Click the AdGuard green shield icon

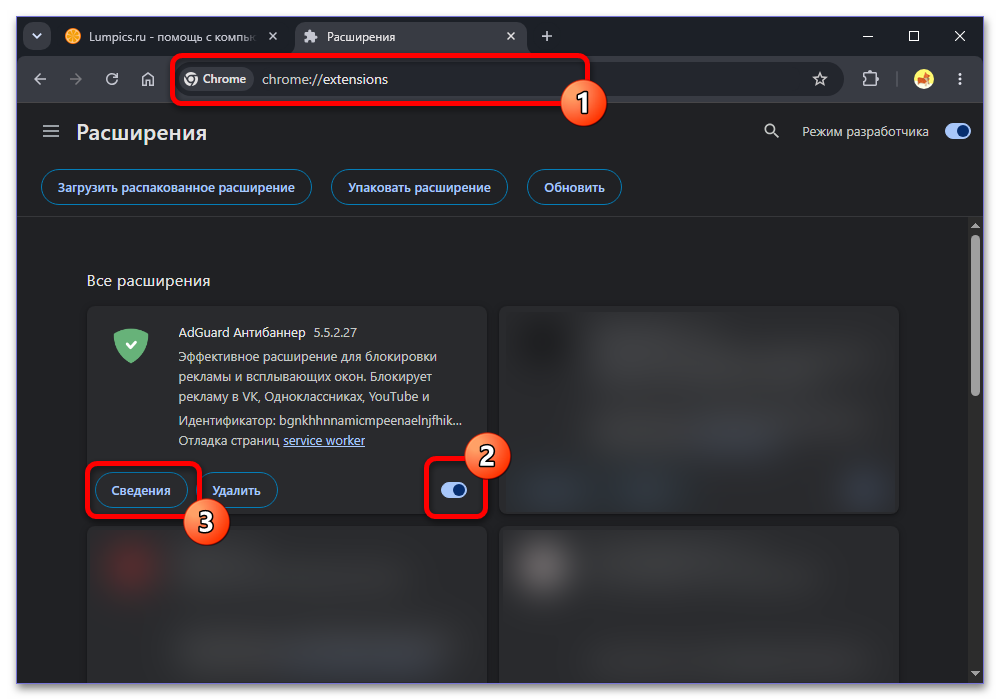coord(131,346)
